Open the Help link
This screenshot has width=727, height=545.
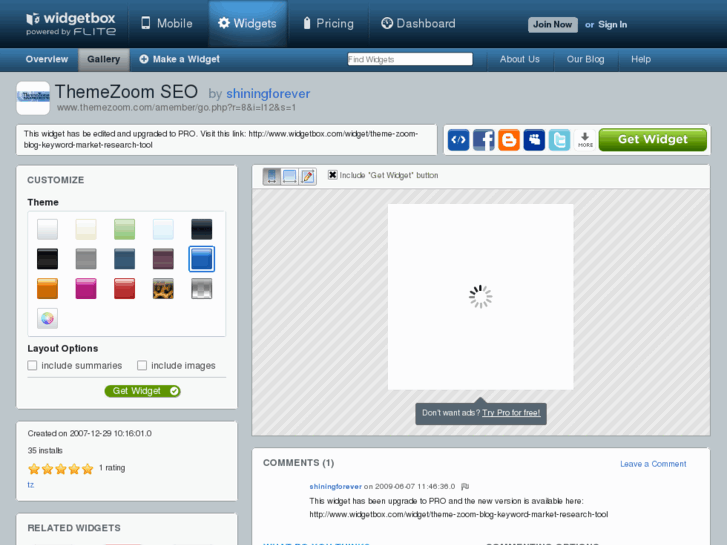(x=641, y=59)
